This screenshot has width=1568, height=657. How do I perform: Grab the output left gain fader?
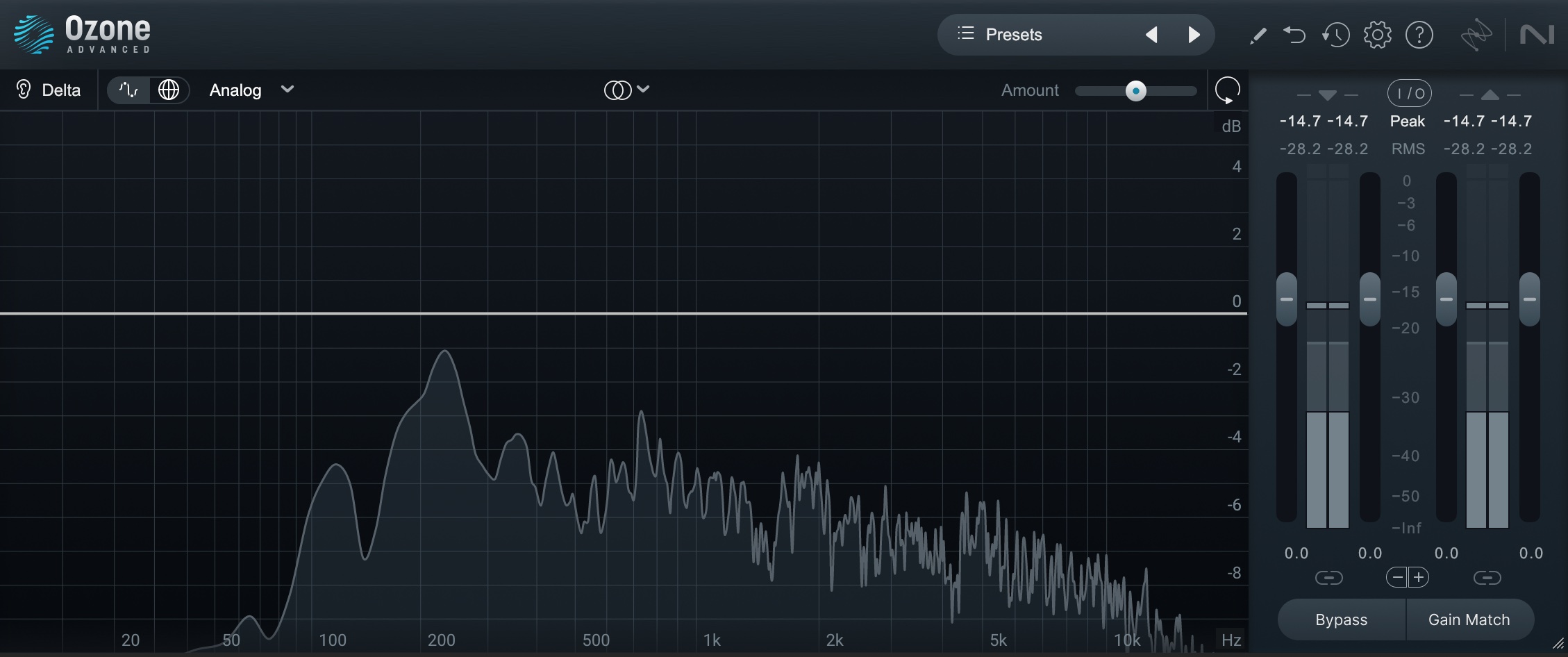1446,299
